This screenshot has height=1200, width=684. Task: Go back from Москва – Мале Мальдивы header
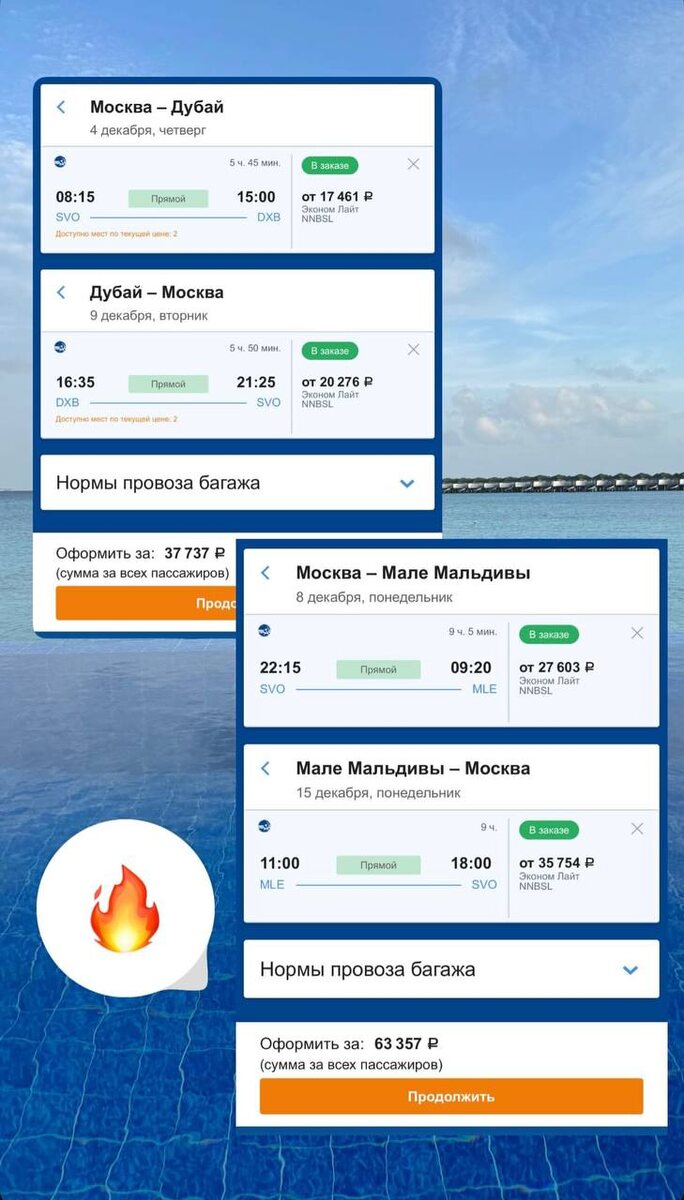(x=265, y=573)
